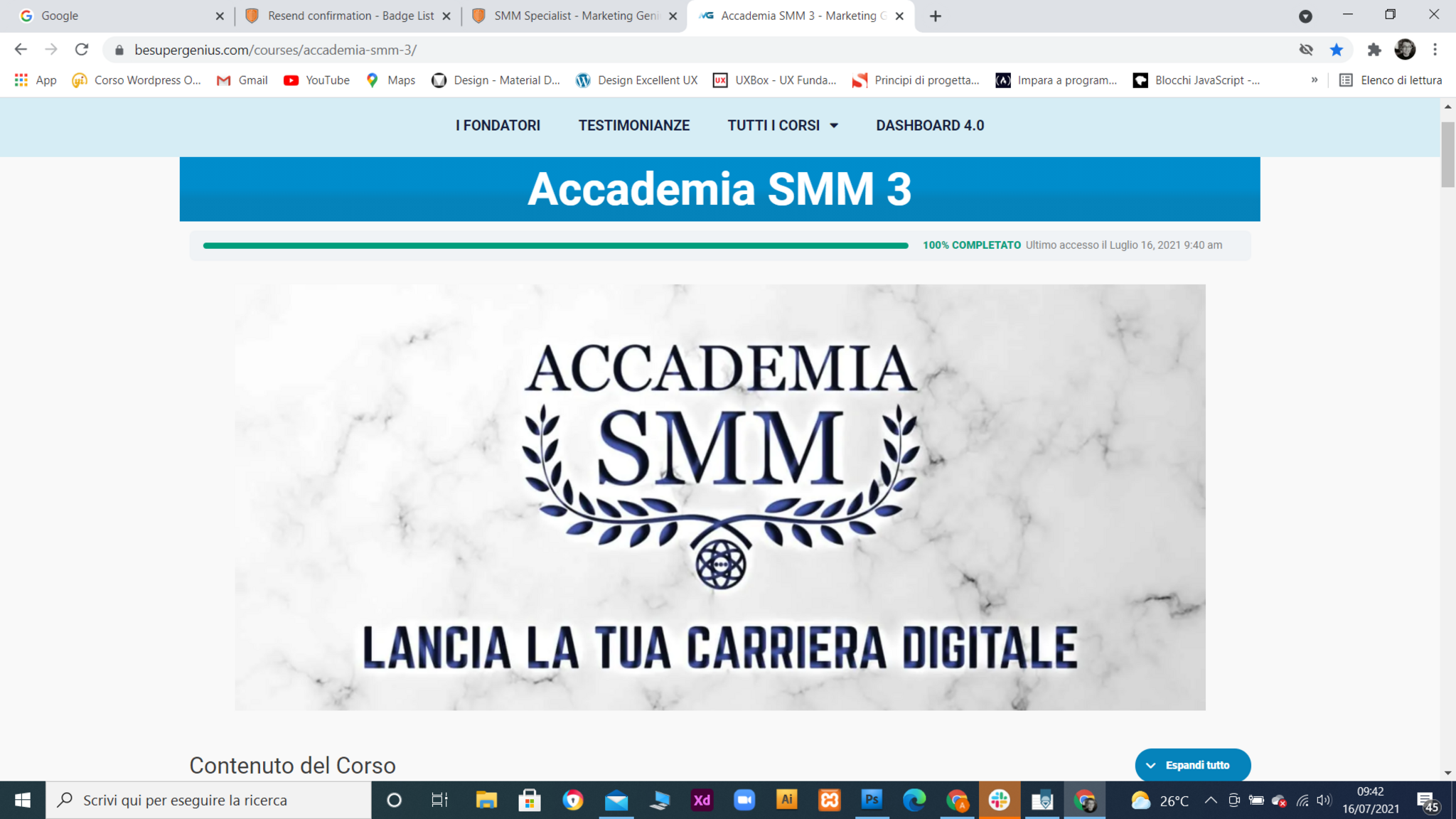
Task: Expand all course content with Espandi tutto
Action: click(1192, 766)
